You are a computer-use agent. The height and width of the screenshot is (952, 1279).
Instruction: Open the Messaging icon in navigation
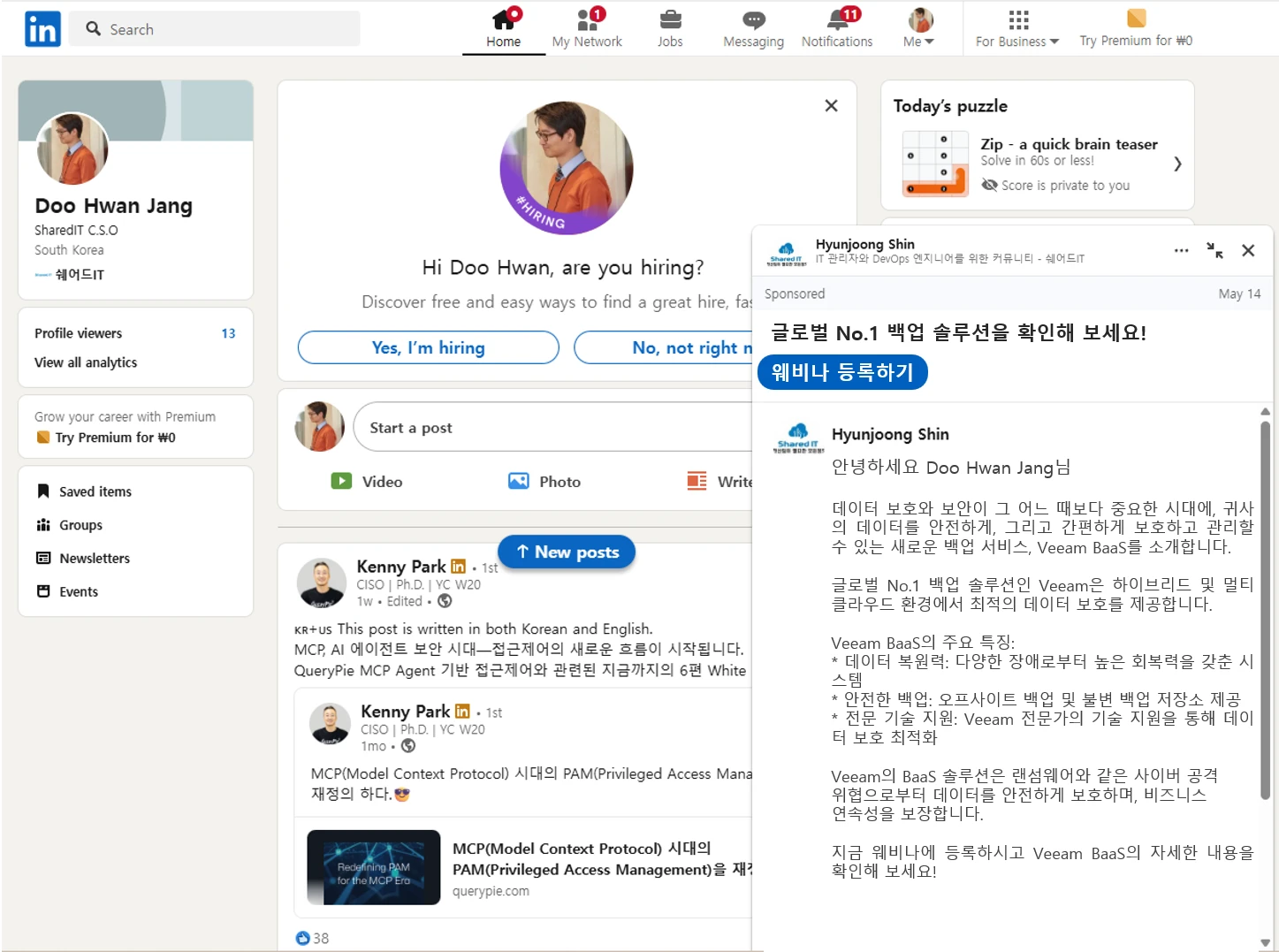(x=753, y=20)
